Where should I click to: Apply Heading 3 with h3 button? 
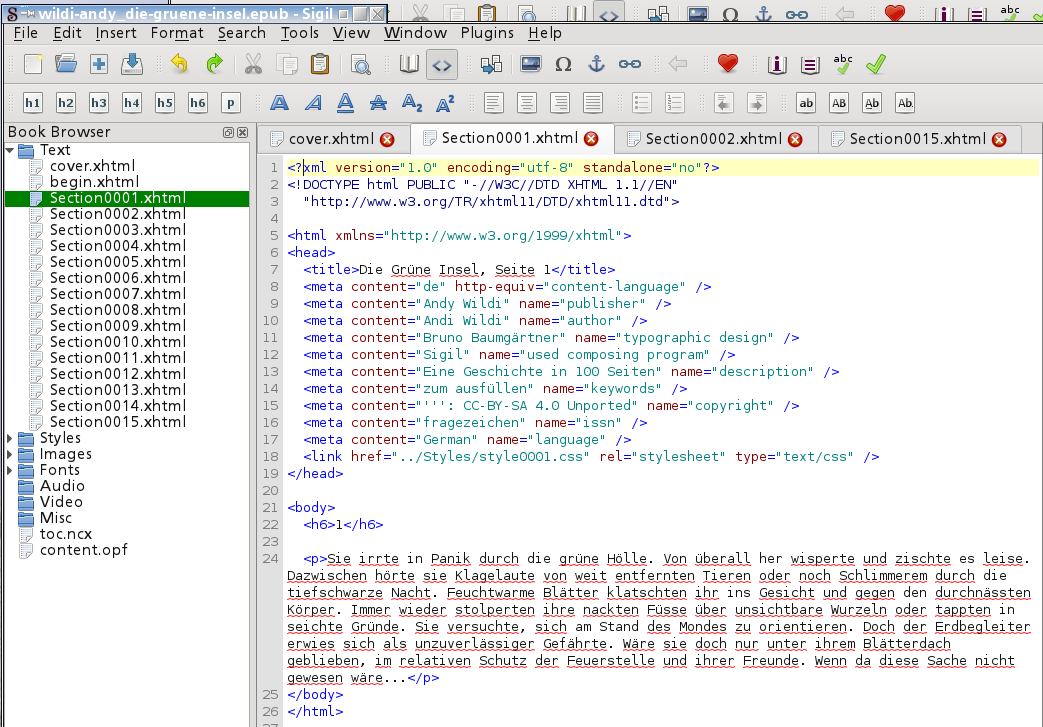(x=99, y=103)
